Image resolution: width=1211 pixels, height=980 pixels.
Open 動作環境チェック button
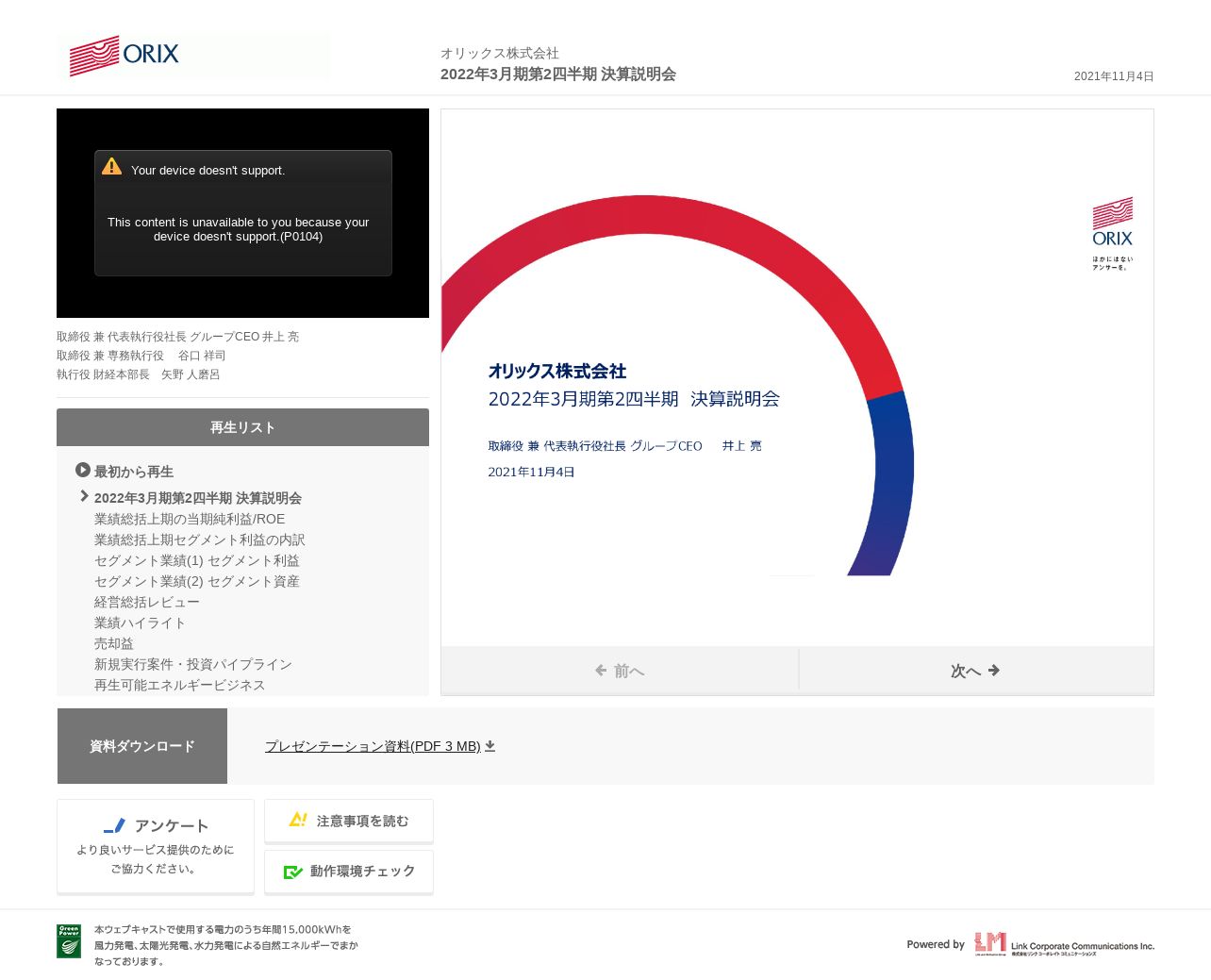349,872
